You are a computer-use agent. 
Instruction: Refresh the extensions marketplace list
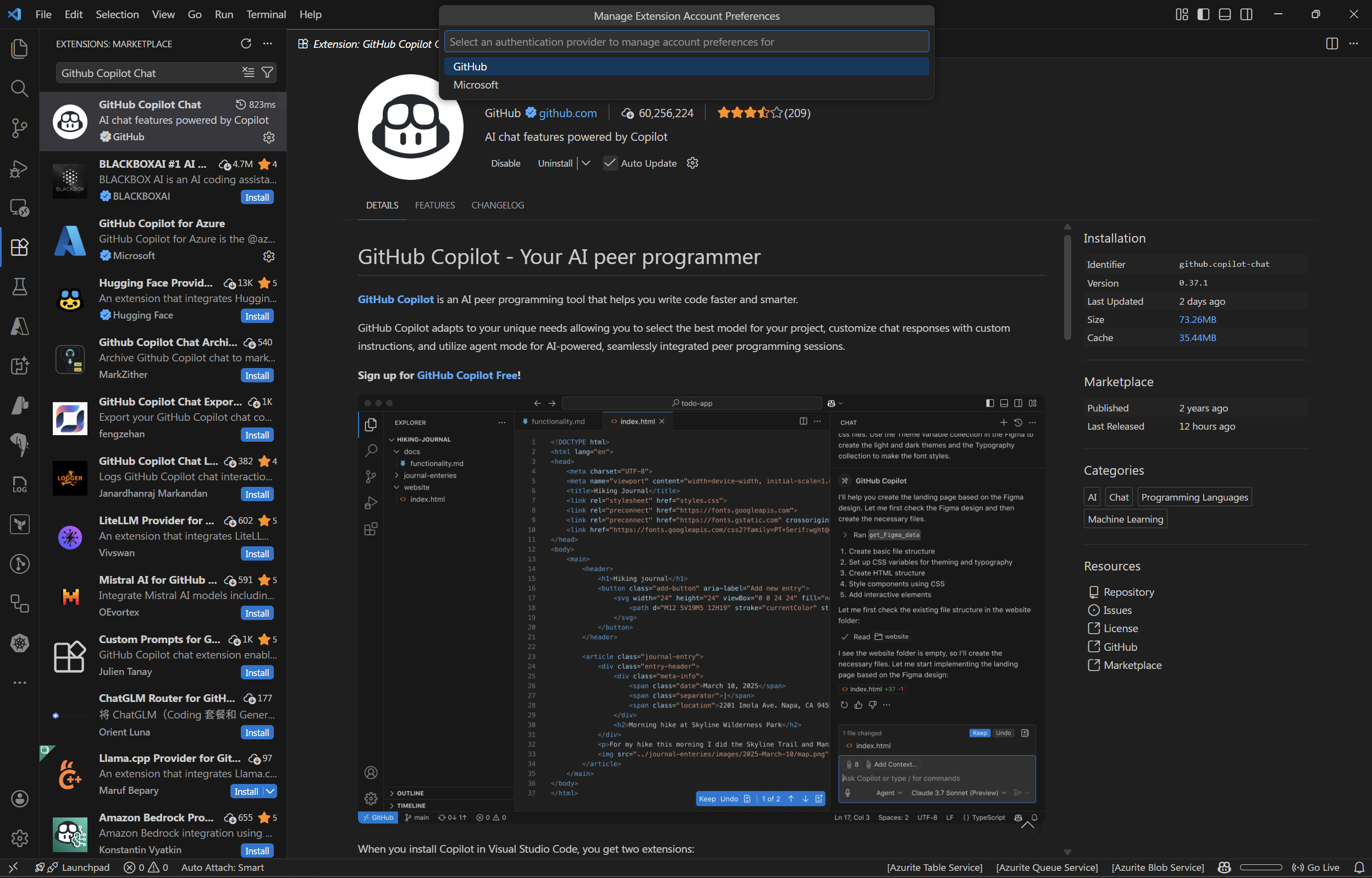click(246, 44)
